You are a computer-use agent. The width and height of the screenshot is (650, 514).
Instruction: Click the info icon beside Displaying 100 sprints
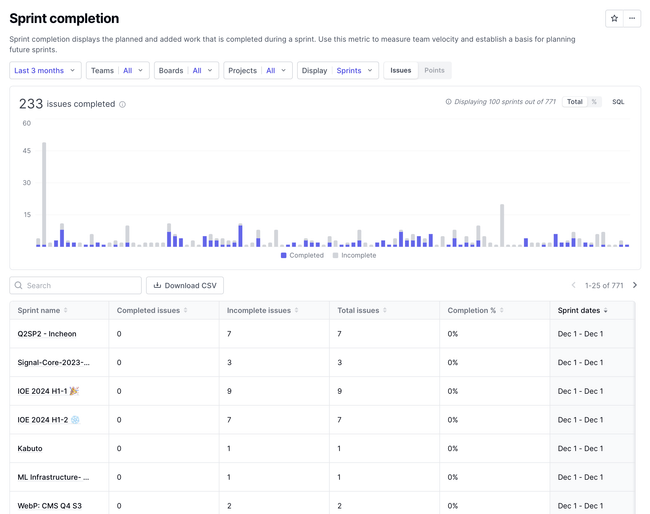[448, 102]
